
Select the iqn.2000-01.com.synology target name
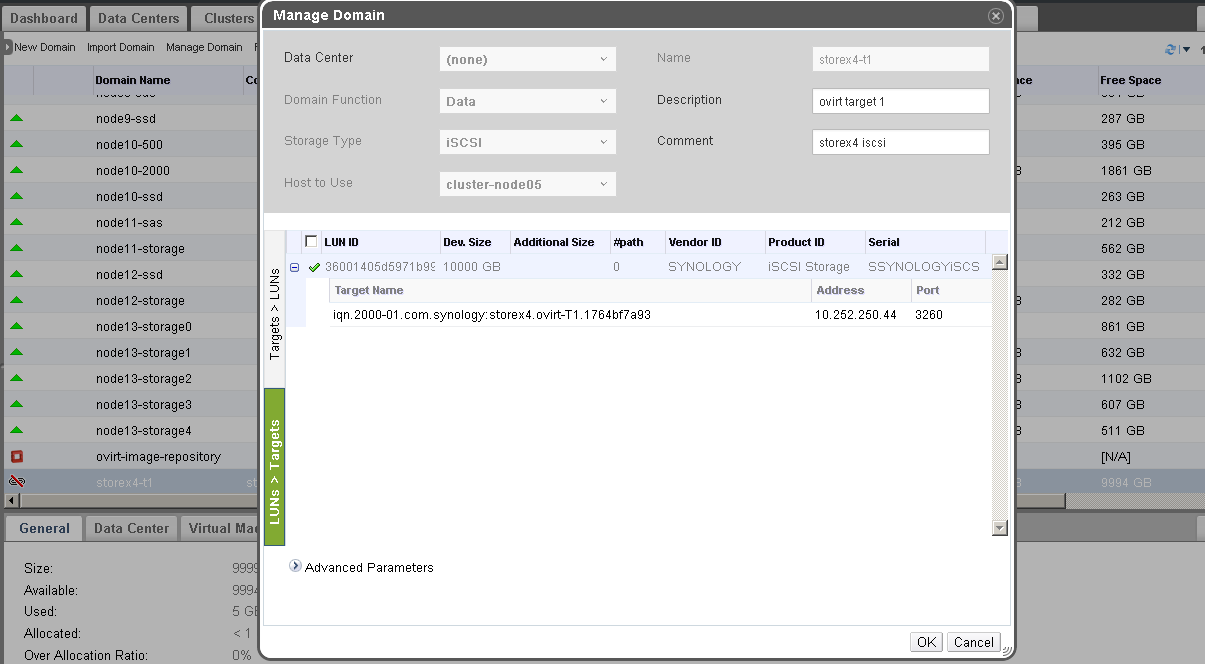pos(492,315)
